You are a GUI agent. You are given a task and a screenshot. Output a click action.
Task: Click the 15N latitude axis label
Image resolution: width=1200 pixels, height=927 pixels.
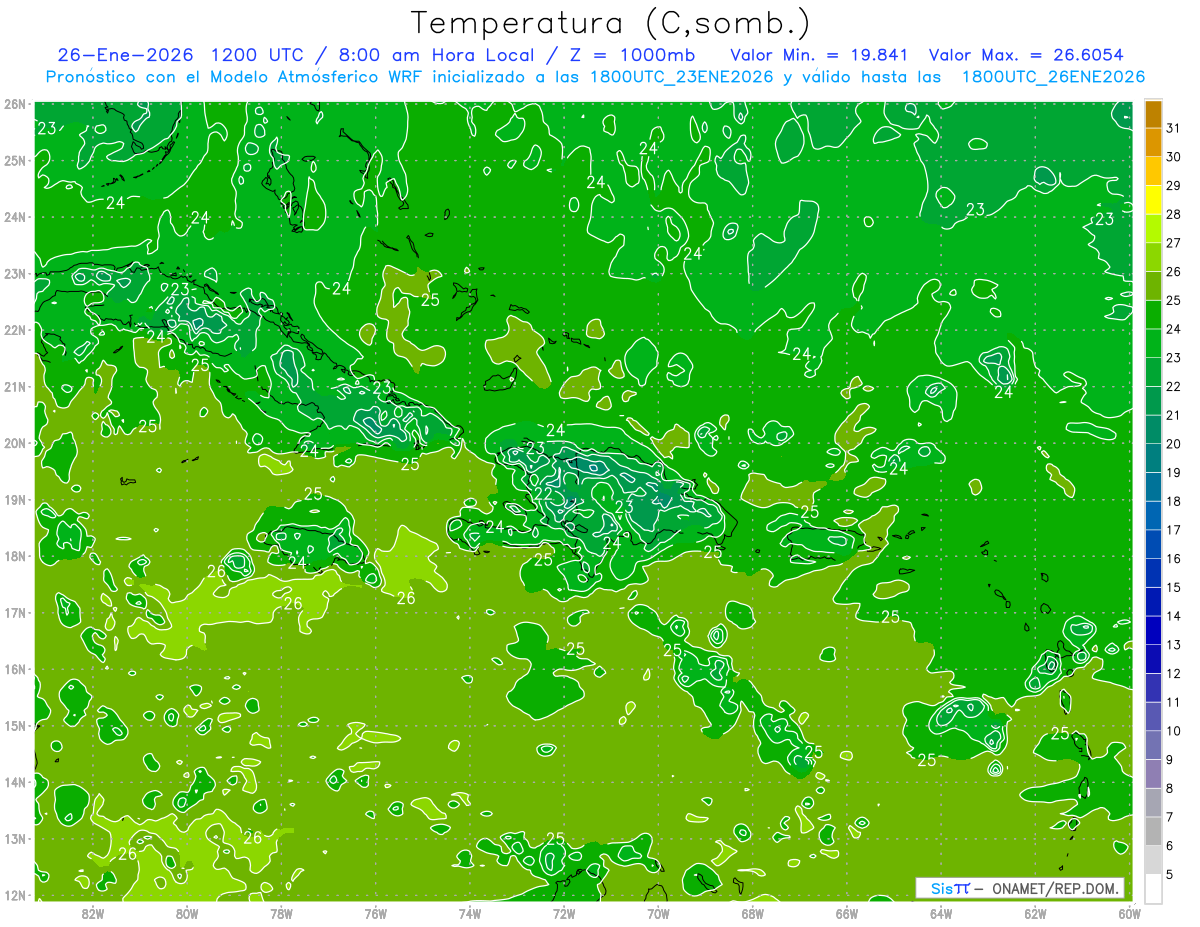tap(15, 726)
